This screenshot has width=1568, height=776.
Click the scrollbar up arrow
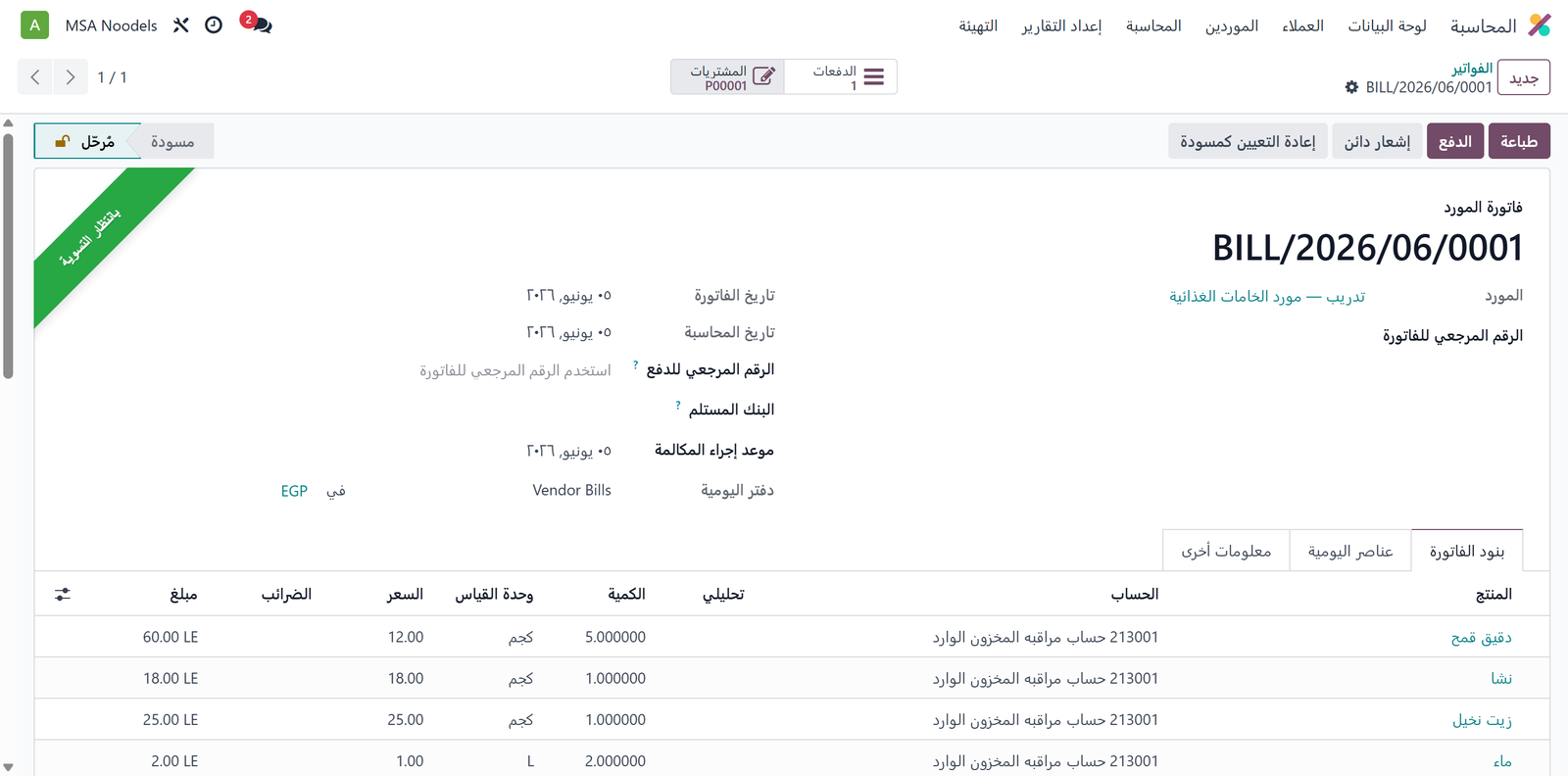tap(8, 123)
